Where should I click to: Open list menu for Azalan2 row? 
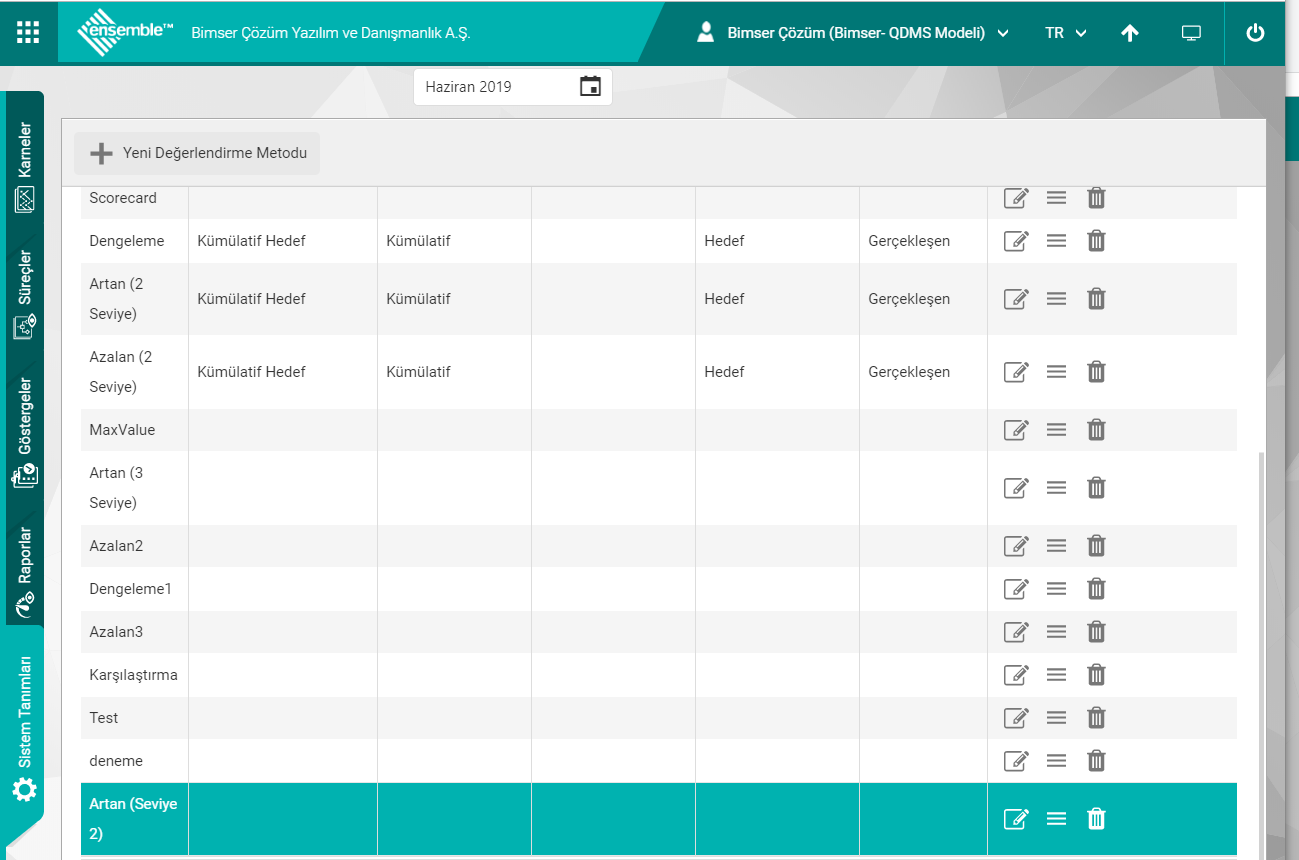(x=1056, y=546)
